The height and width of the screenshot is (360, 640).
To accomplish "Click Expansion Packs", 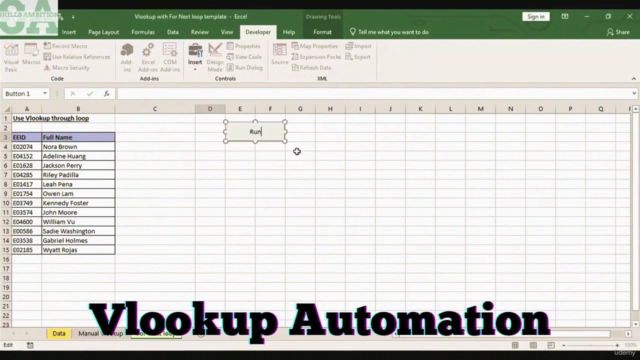I will 316,57.
